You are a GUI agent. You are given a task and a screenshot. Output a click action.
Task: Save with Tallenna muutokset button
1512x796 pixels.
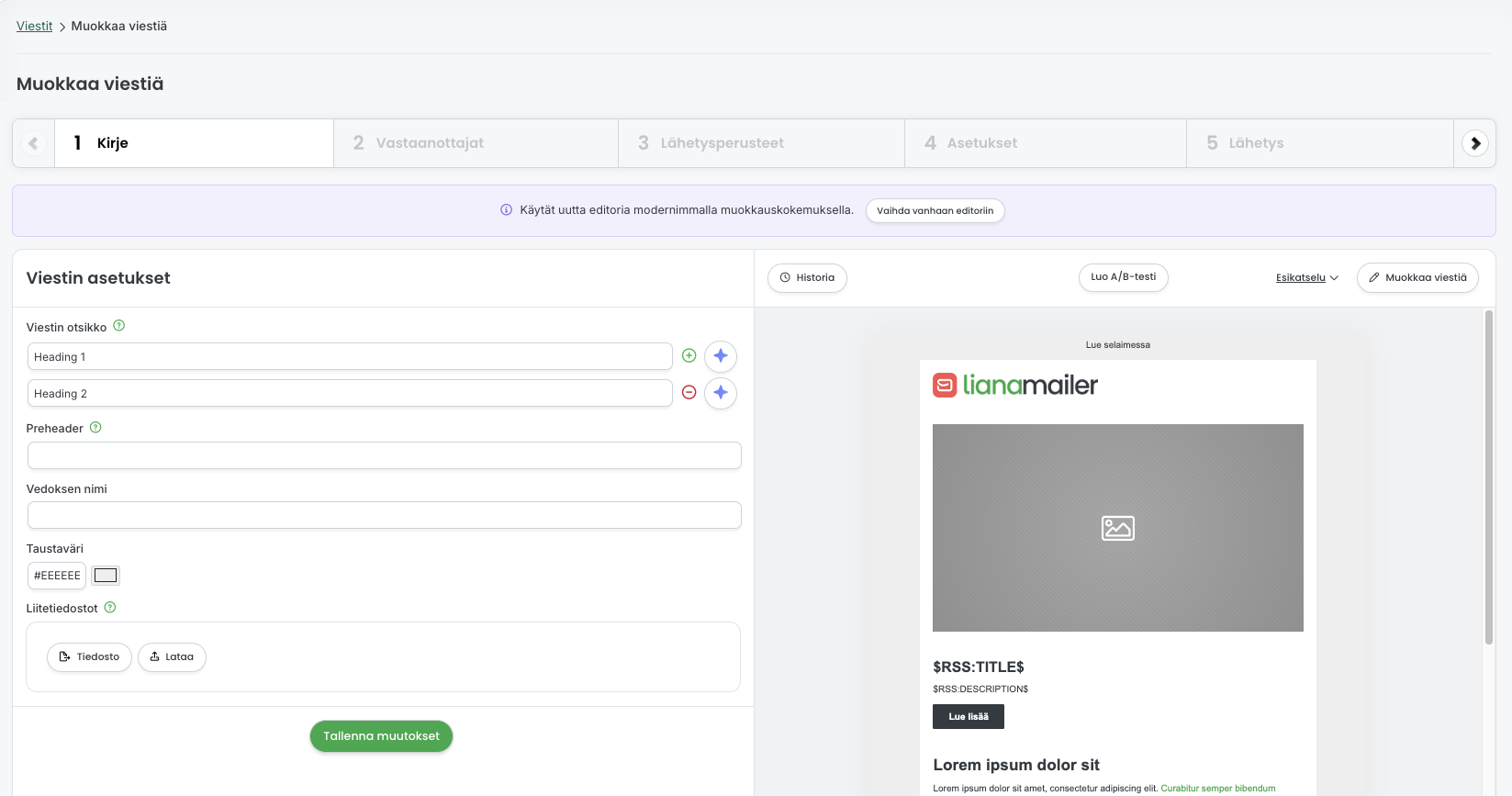click(381, 736)
